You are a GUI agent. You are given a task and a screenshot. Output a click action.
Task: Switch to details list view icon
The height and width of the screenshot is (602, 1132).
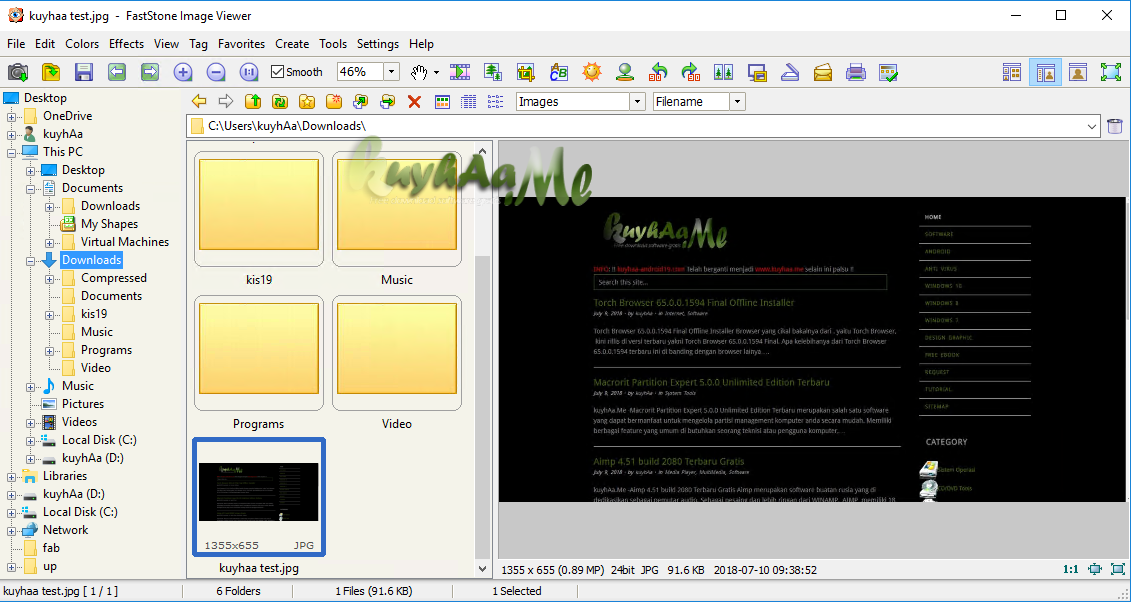(469, 102)
